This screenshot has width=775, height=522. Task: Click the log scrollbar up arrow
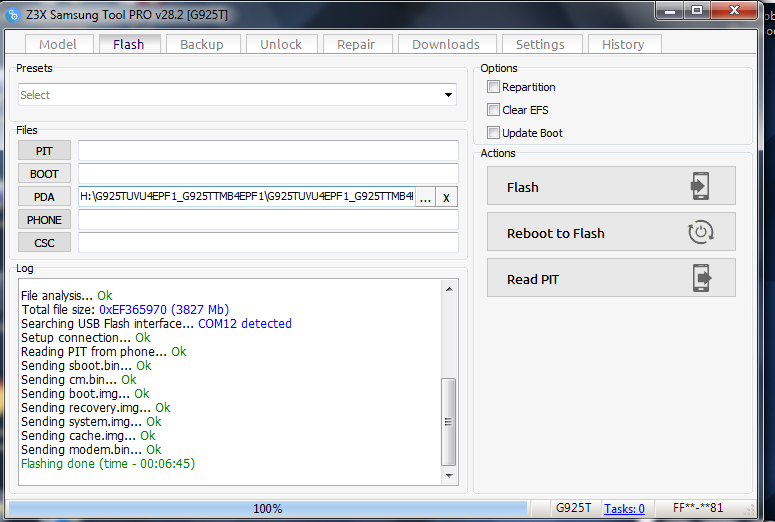point(449,289)
